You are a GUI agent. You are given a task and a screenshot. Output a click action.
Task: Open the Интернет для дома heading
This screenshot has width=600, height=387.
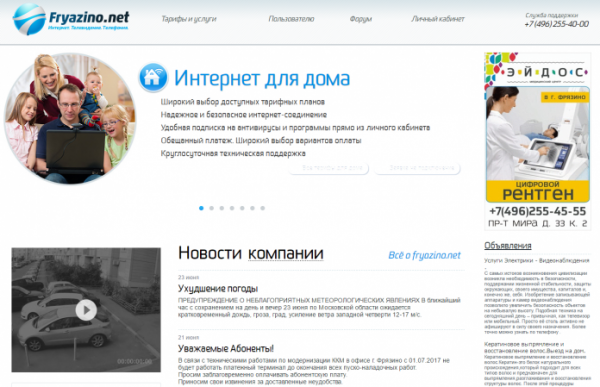click(x=262, y=78)
